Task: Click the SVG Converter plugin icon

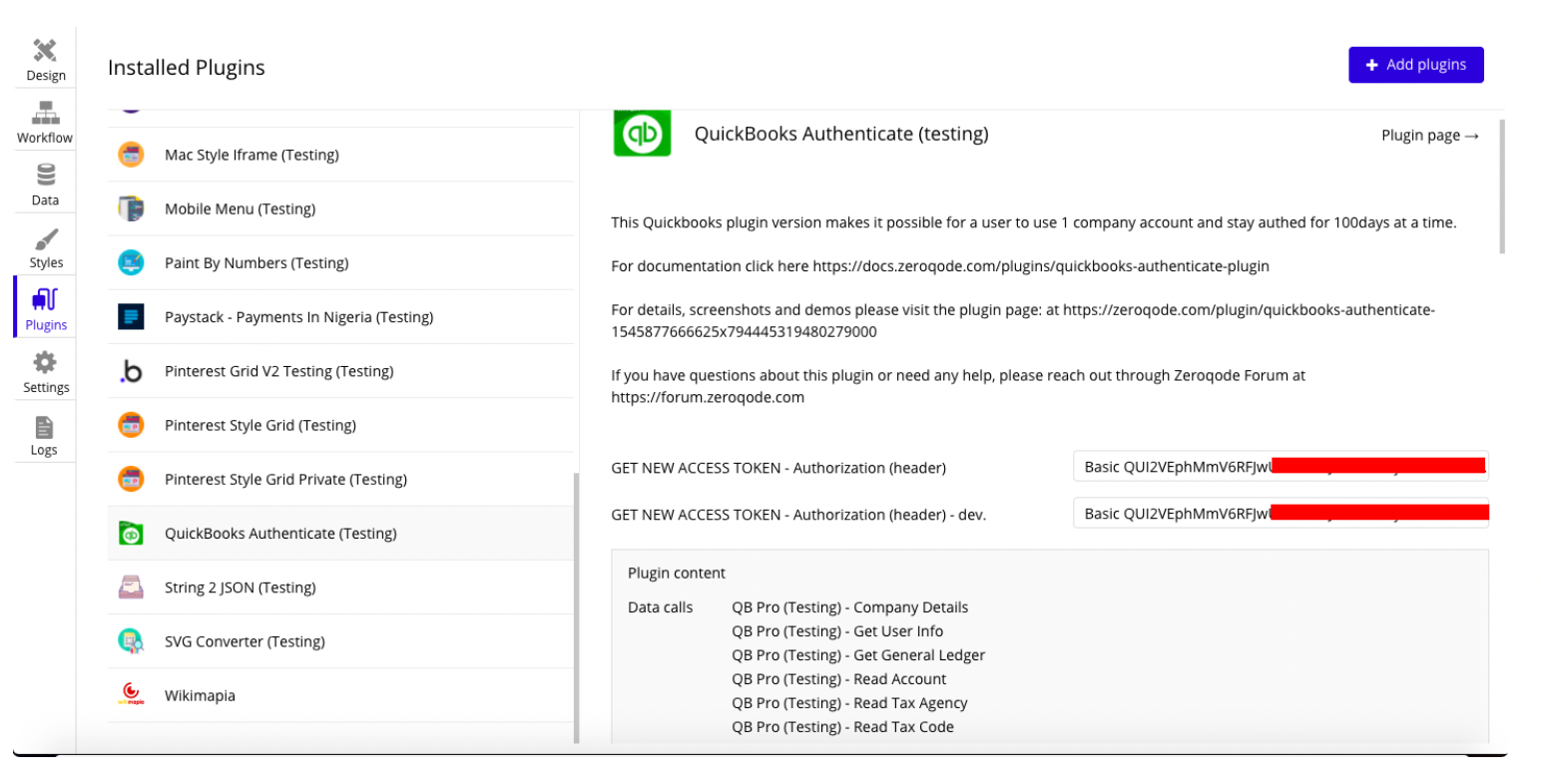Action: (131, 641)
